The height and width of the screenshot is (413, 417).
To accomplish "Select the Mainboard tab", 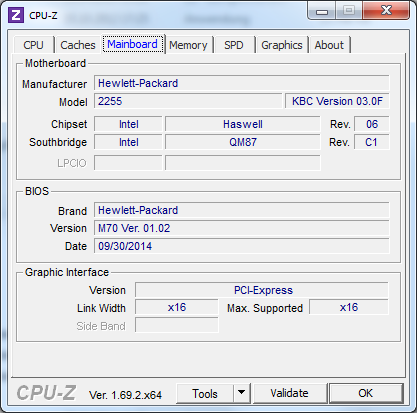I will click(133, 44).
